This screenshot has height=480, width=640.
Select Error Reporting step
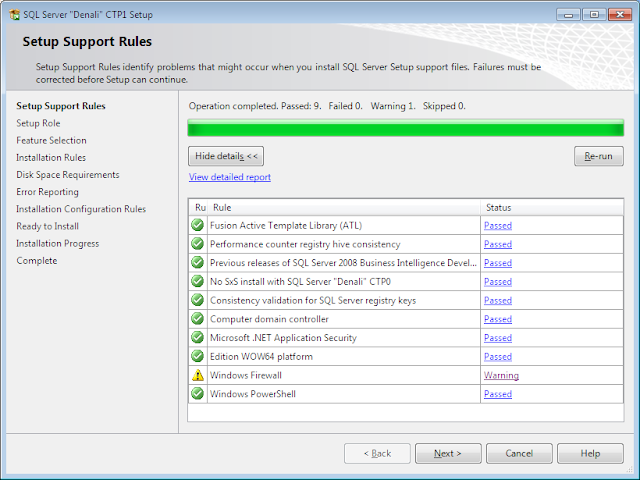pos(47,192)
